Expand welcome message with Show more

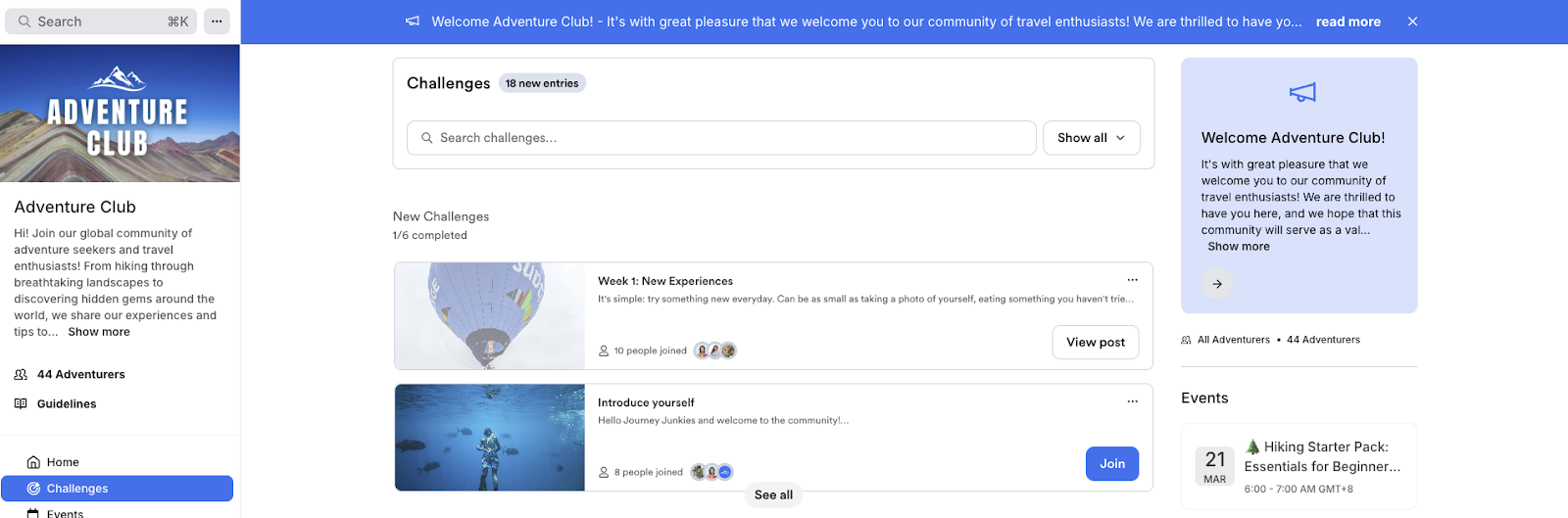click(1239, 247)
